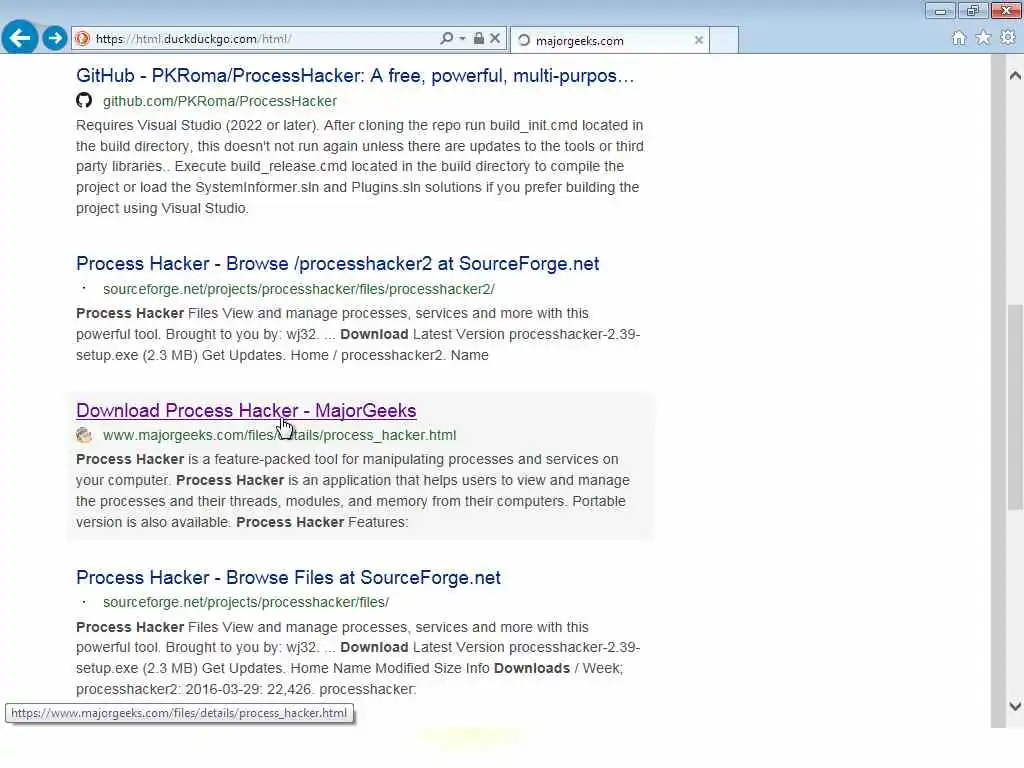Click the search magnifier in address bar
The height and width of the screenshot is (768, 1024).
(x=447, y=39)
